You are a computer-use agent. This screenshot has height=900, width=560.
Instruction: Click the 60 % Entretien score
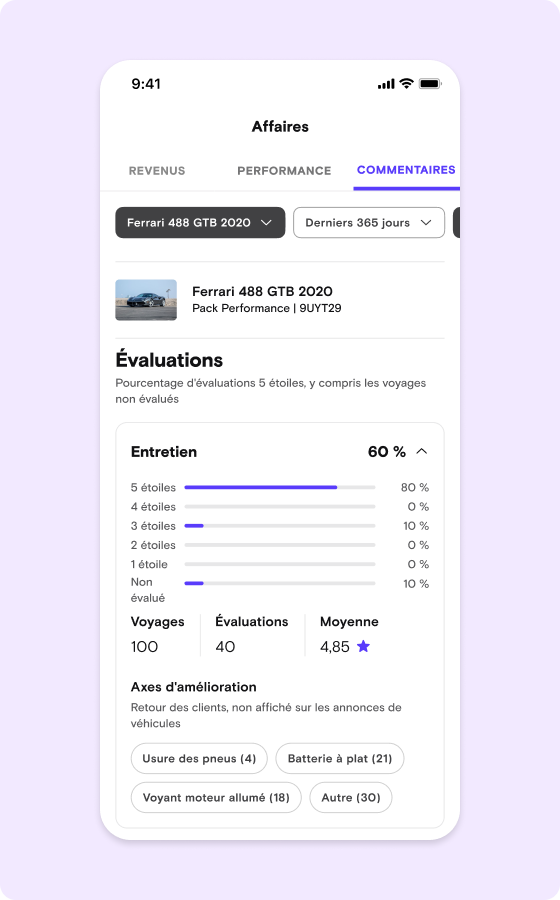[387, 452]
